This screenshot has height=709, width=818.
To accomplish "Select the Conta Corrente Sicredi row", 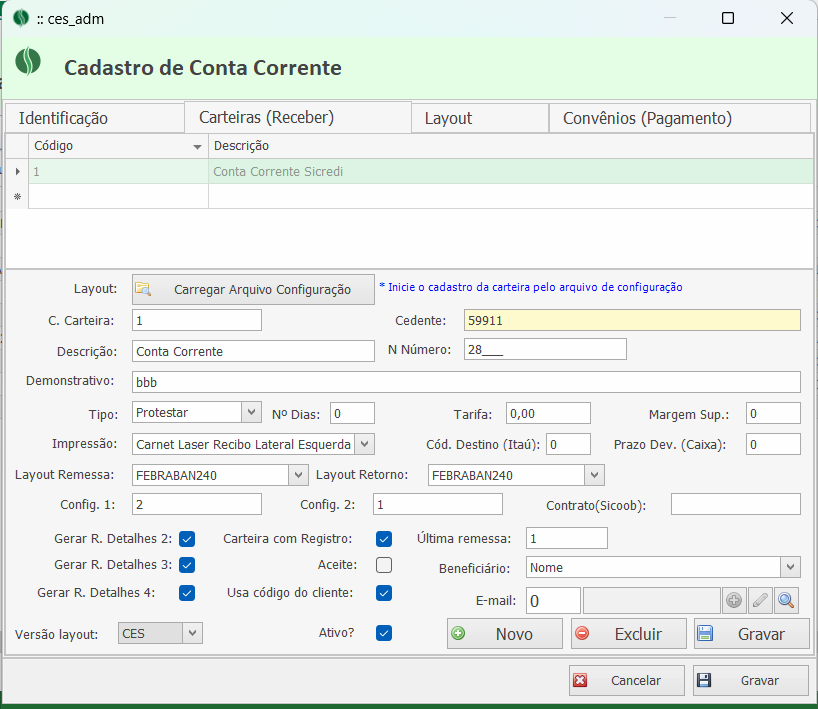I will 410,171.
